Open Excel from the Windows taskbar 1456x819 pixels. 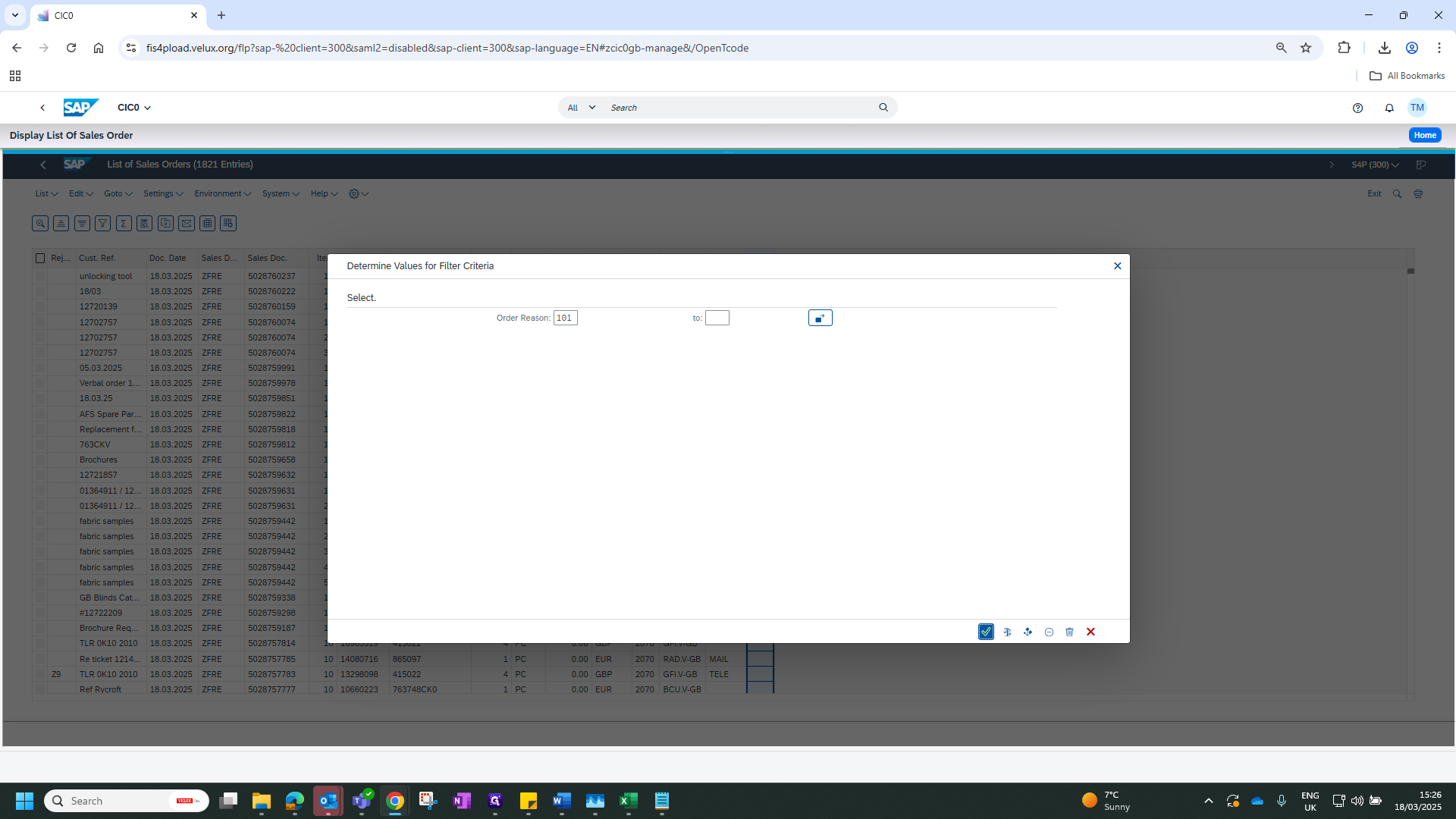pyautogui.click(x=629, y=801)
